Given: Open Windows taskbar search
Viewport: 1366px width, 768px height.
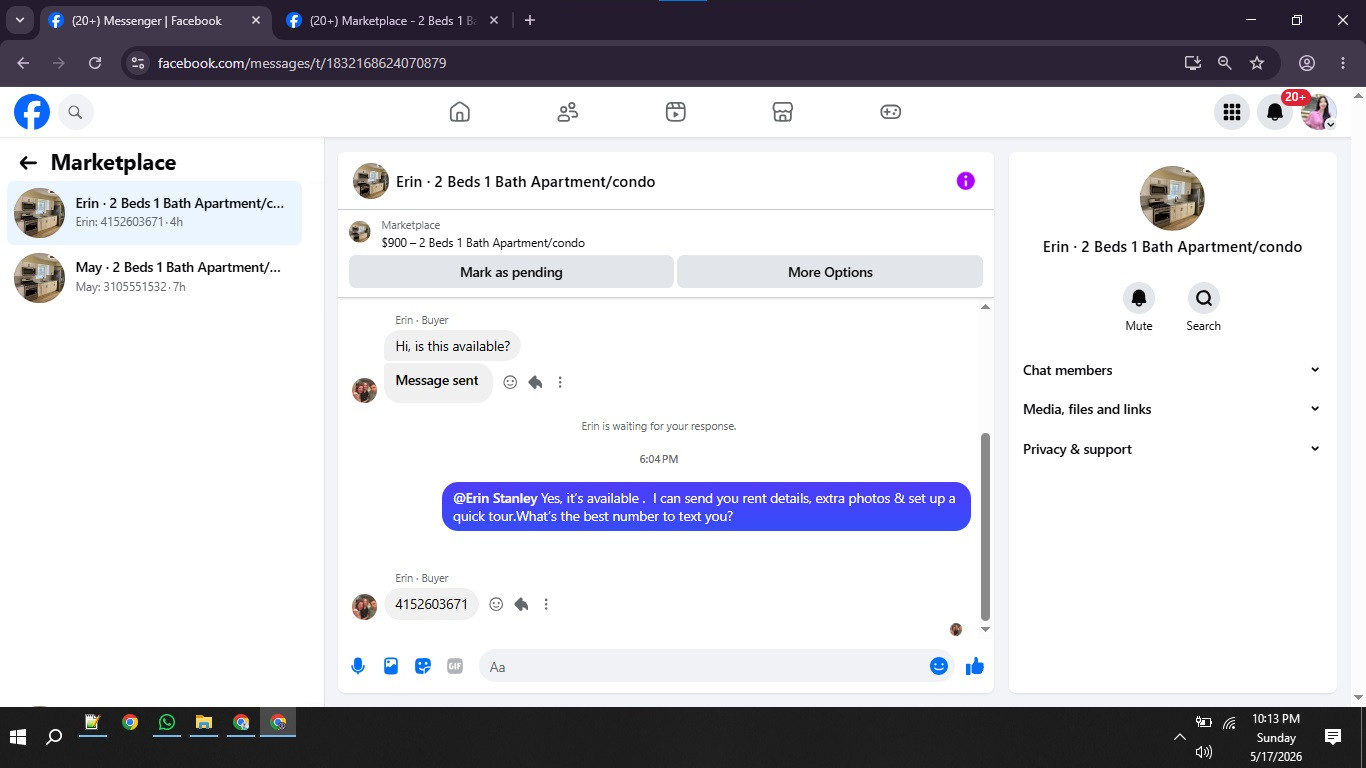Looking at the screenshot, I should pos(55,737).
